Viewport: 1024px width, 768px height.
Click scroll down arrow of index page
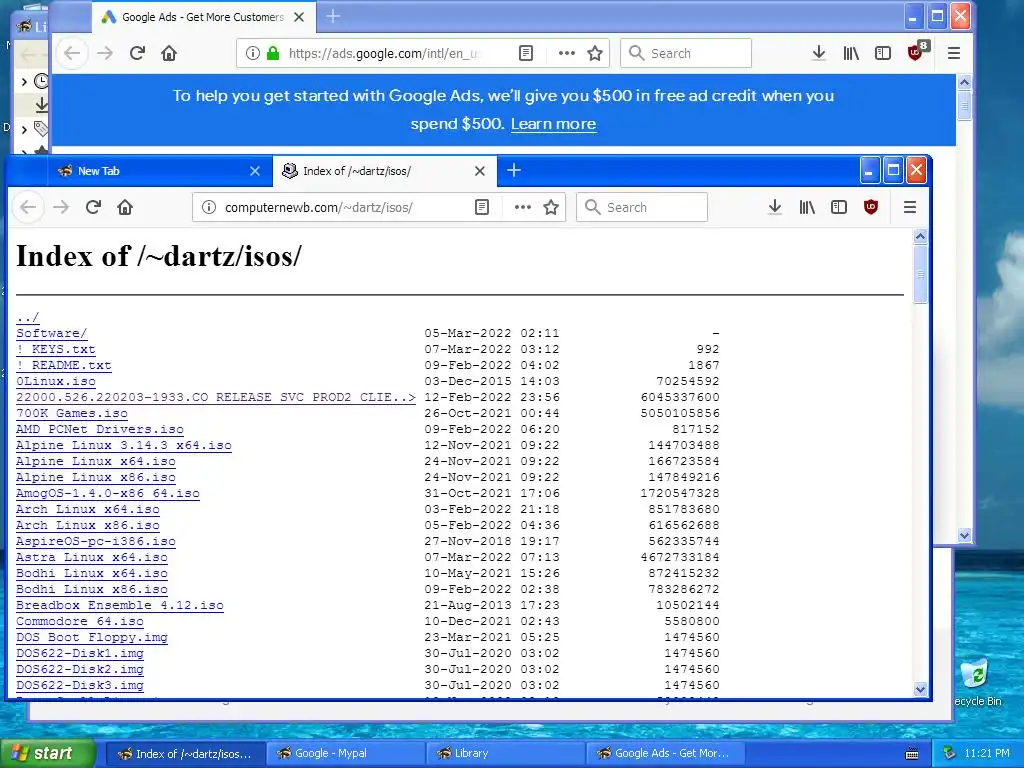click(920, 689)
